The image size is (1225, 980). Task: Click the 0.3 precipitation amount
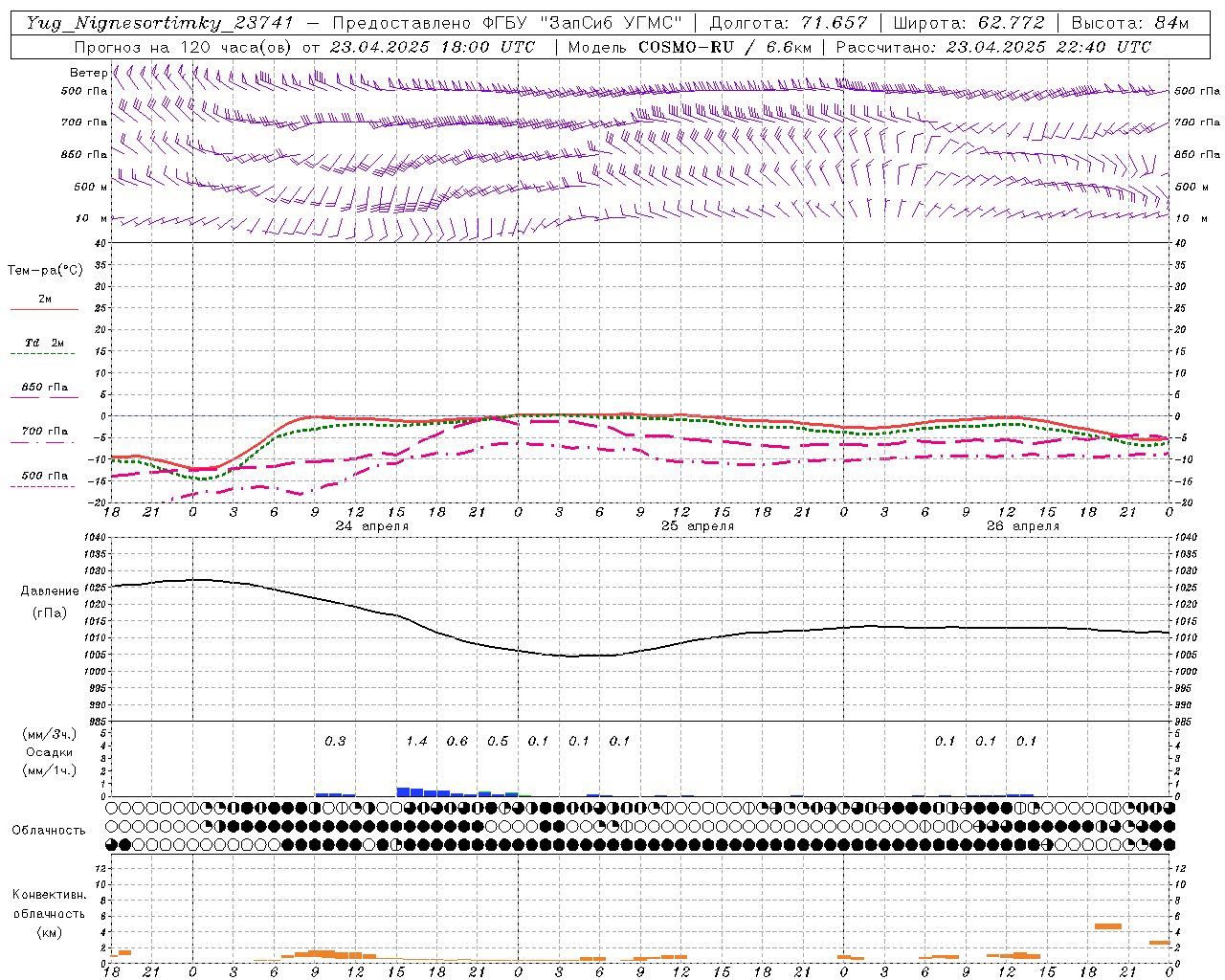pos(335,741)
